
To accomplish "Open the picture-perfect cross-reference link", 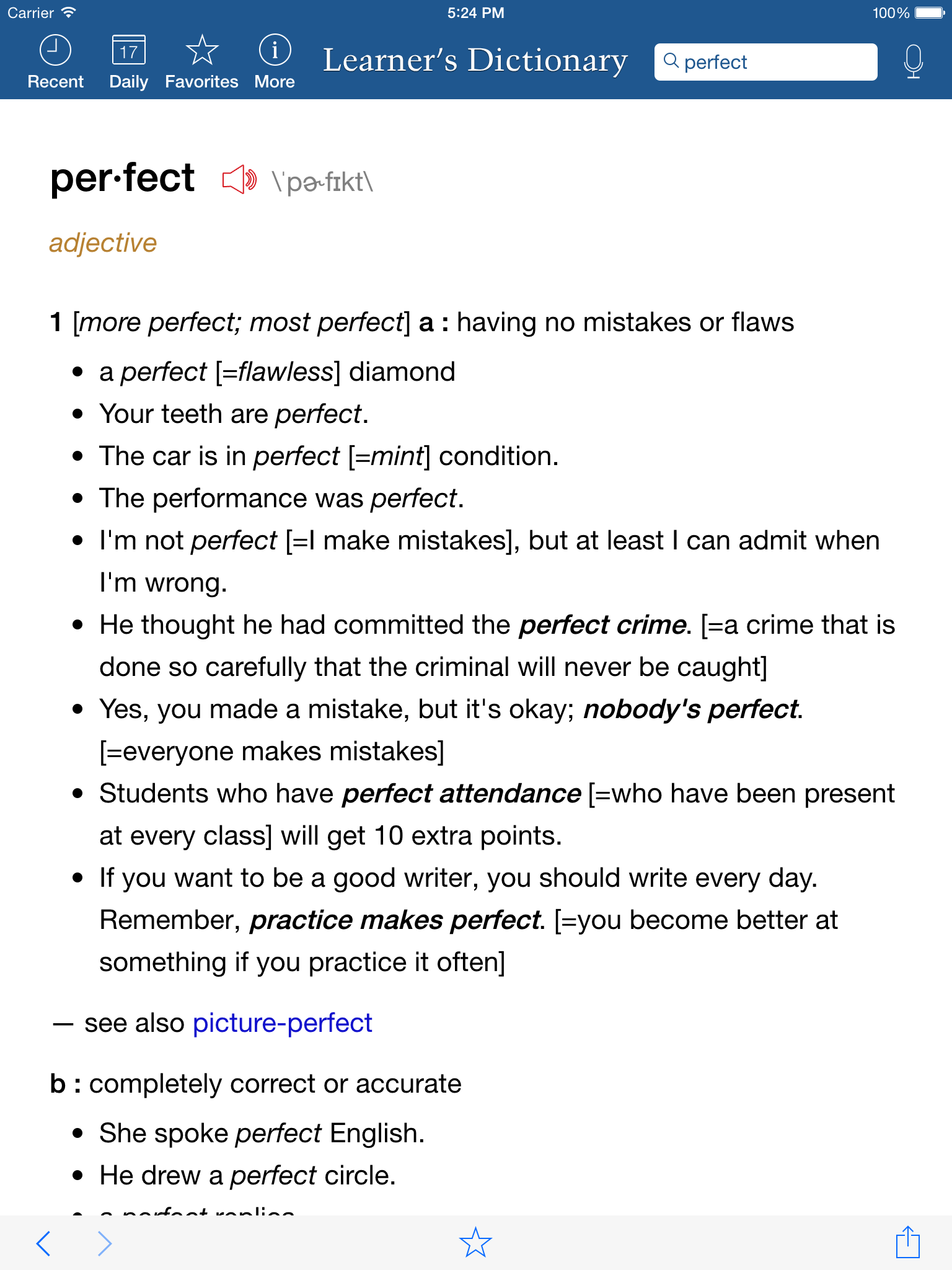I will pos(282,1023).
